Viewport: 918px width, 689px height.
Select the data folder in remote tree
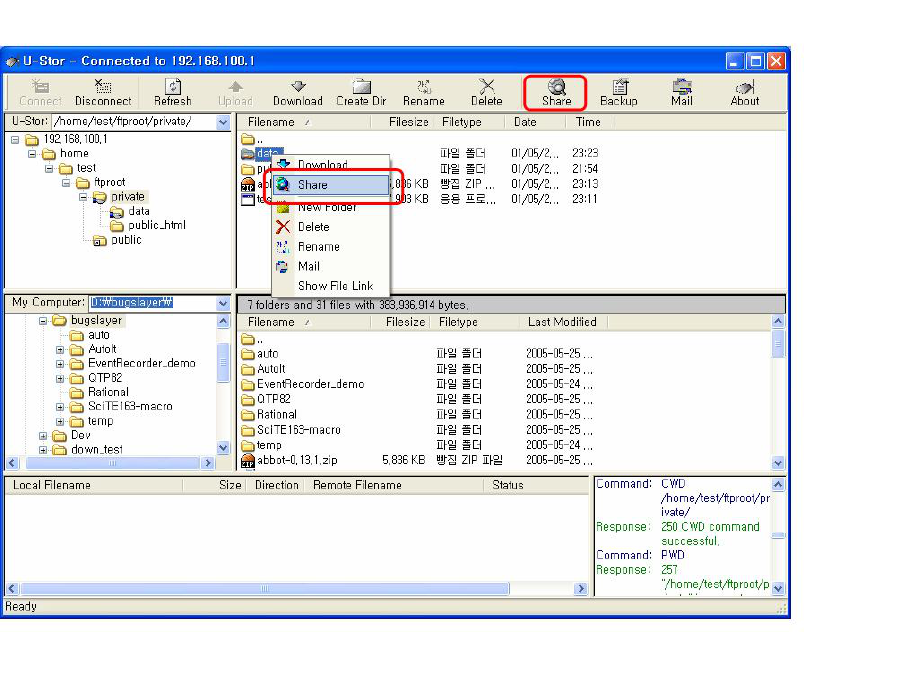coord(139,211)
